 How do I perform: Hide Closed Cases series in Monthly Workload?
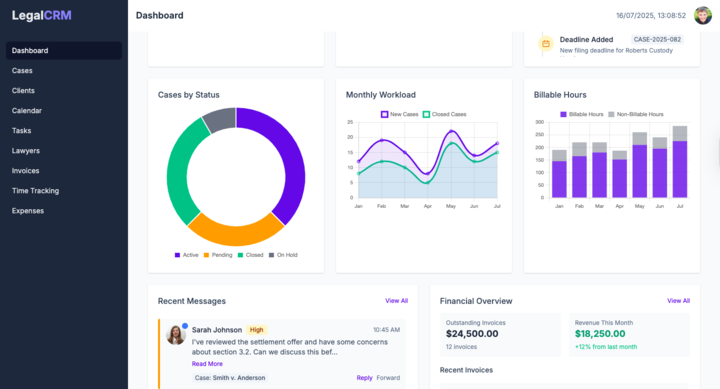tap(444, 114)
